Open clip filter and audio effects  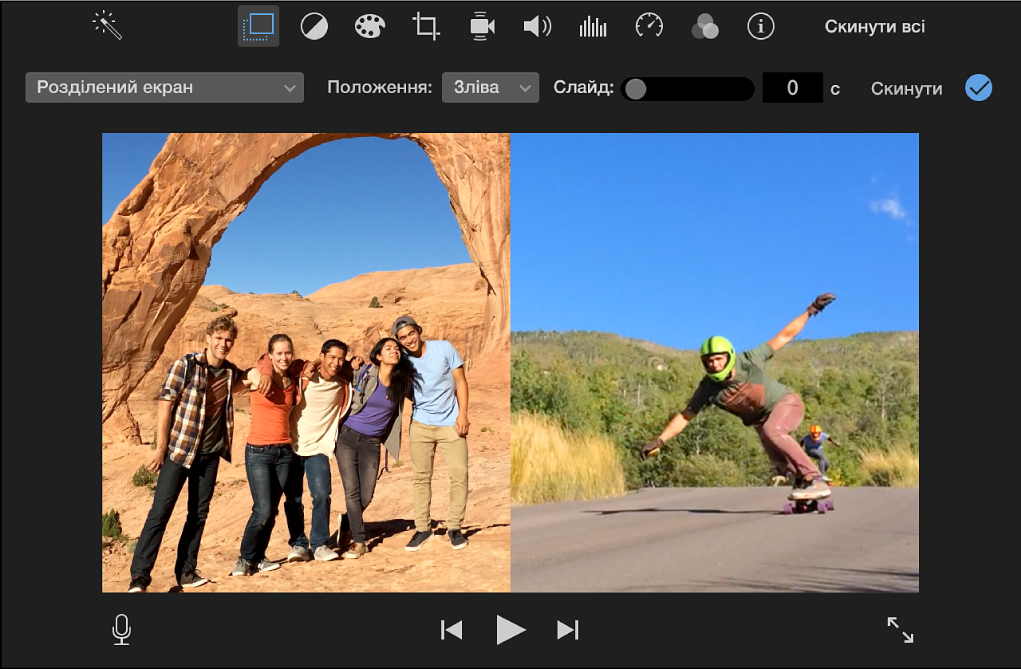705,27
